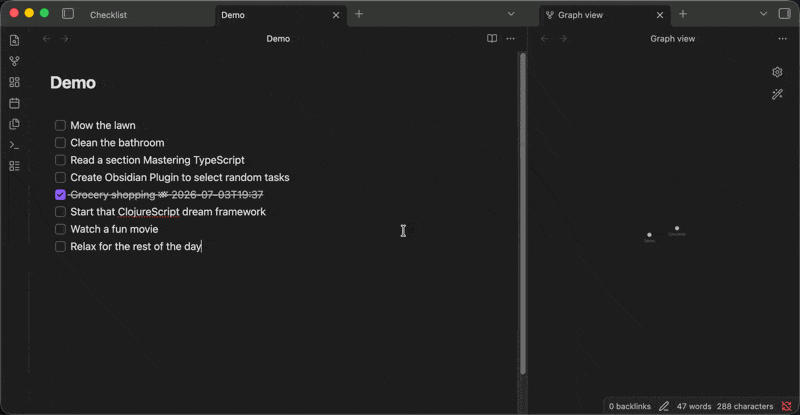Close the Graph view tab
This screenshot has height=415, width=800.
click(660, 15)
